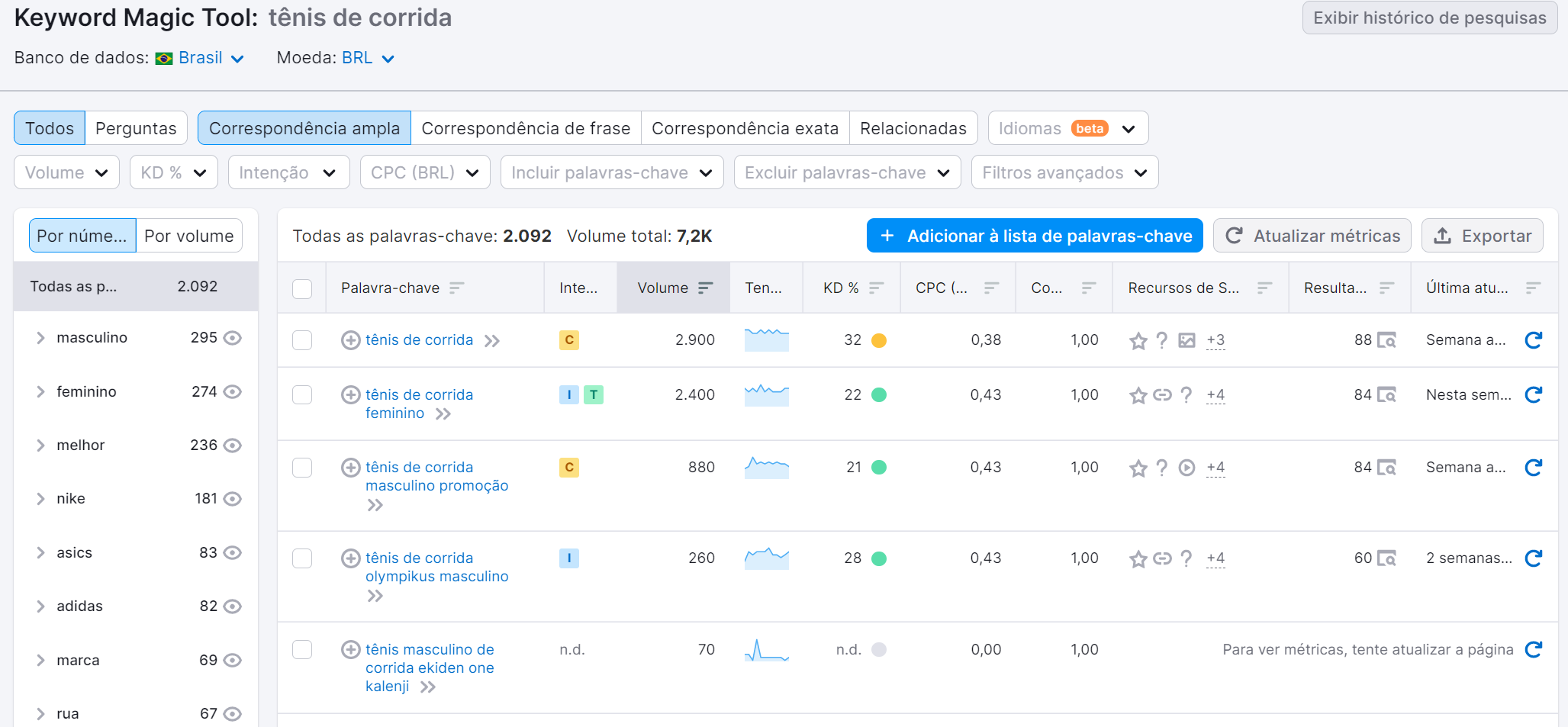Click the plus icon beside tênis de corrida
Image resolution: width=1568 pixels, height=727 pixels.
pyautogui.click(x=351, y=340)
